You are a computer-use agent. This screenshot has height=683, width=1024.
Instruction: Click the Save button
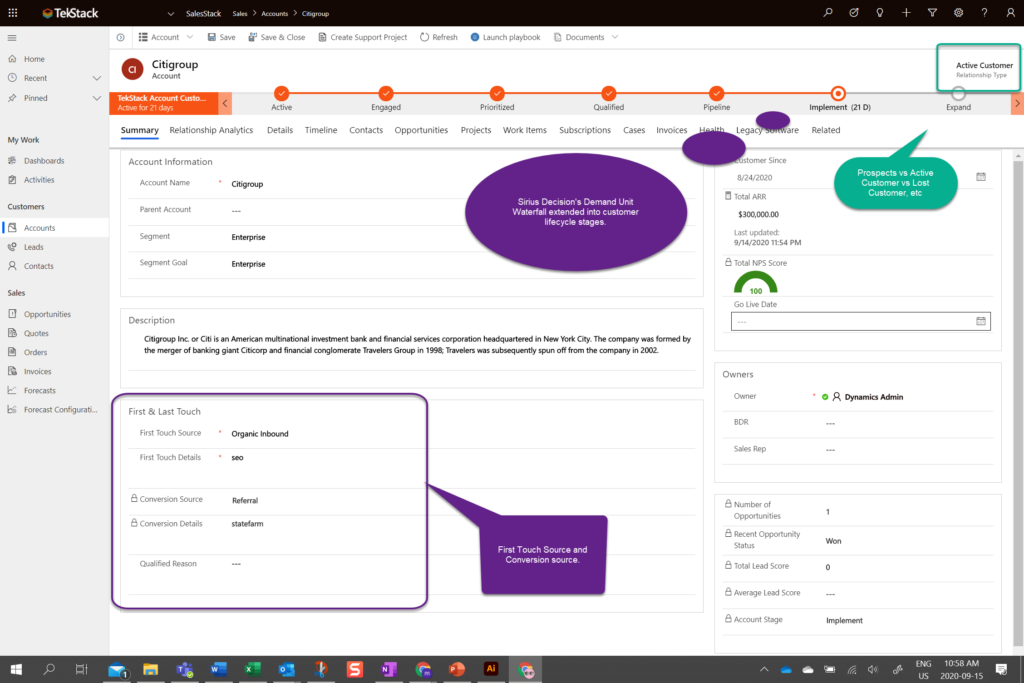point(221,37)
